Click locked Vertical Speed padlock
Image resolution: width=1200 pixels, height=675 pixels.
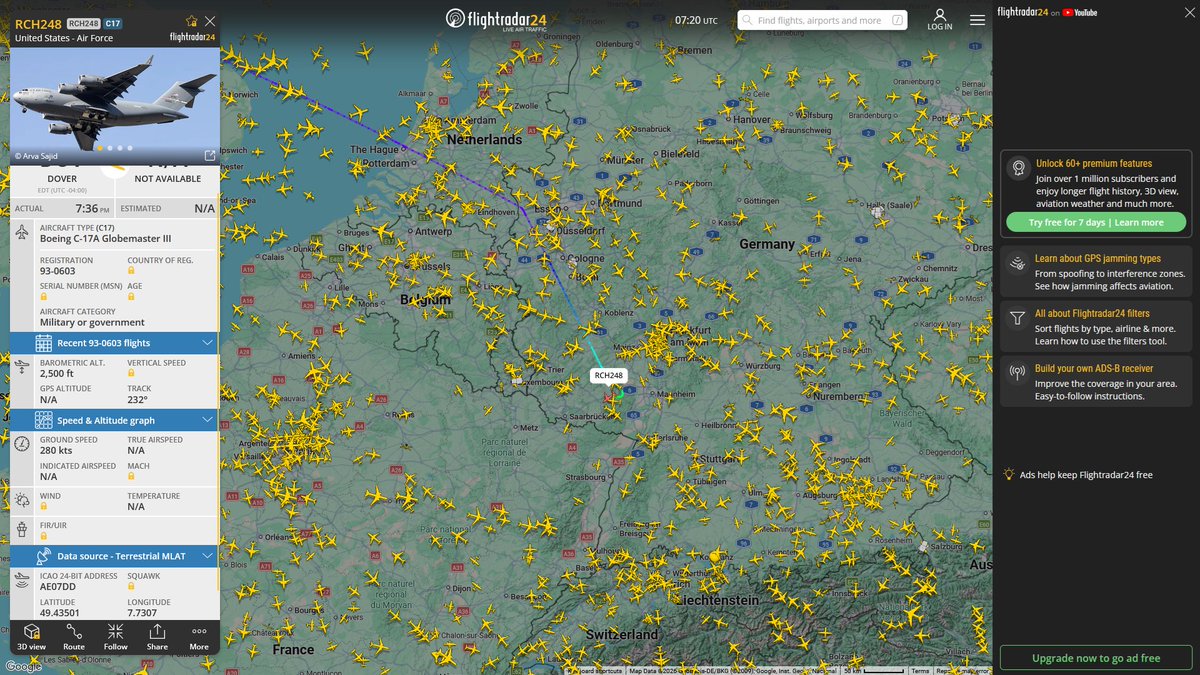pyautogui.click(x=131, y=374)
